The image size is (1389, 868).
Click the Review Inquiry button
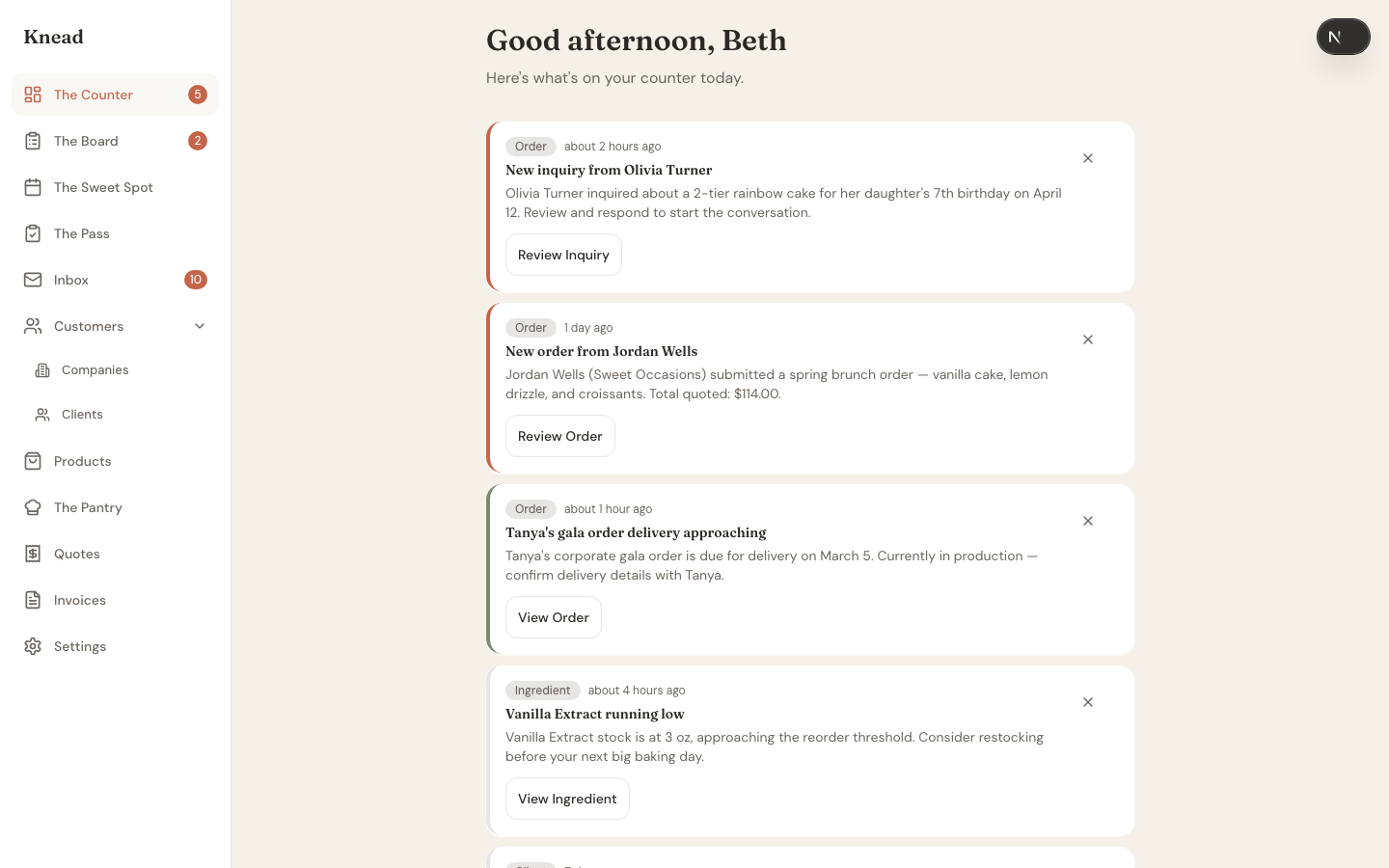(x=563, y=255)
